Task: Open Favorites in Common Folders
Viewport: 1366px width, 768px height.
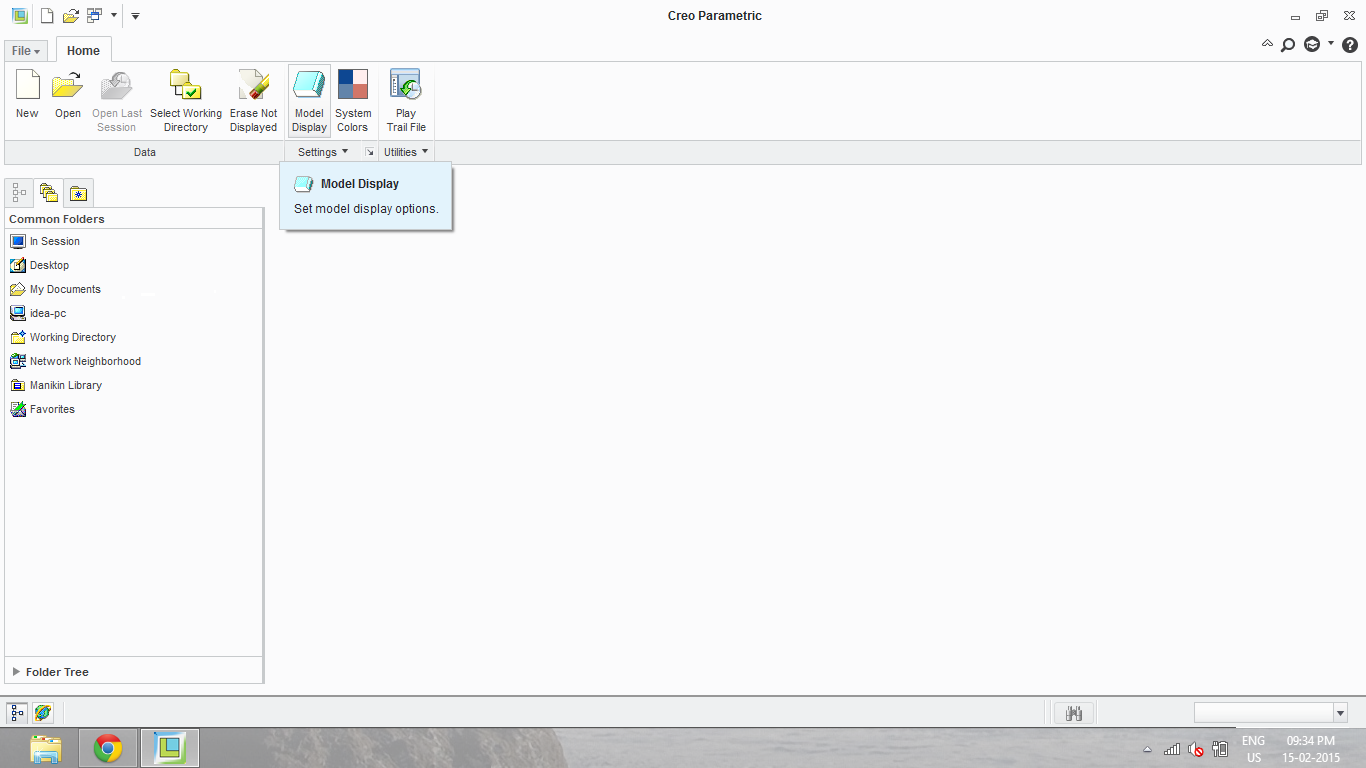Action: coord(43,409)
